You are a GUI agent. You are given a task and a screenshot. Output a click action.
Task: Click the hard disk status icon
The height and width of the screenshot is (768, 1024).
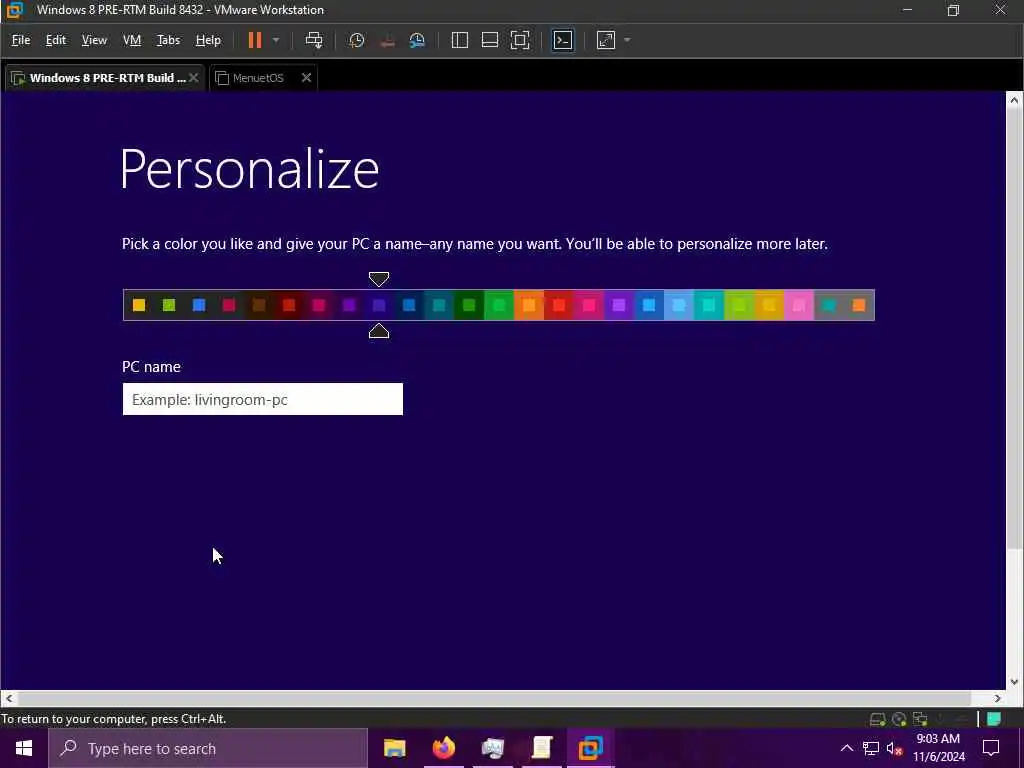point(877,719)
